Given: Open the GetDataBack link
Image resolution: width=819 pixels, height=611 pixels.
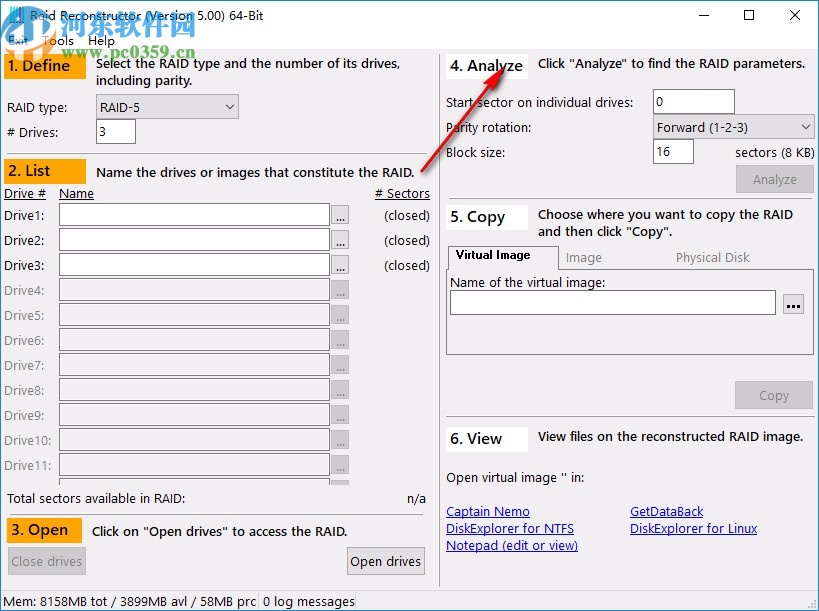Looking at the screenshot, I should 666,512.
